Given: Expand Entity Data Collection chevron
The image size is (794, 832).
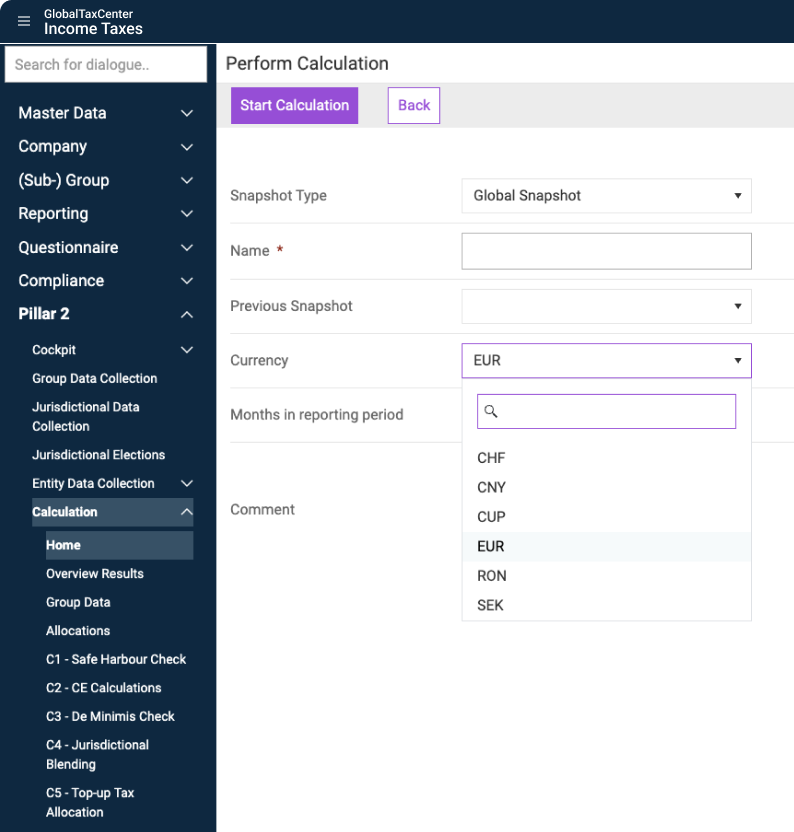Looking at the screenshot, I should (186, 484).
